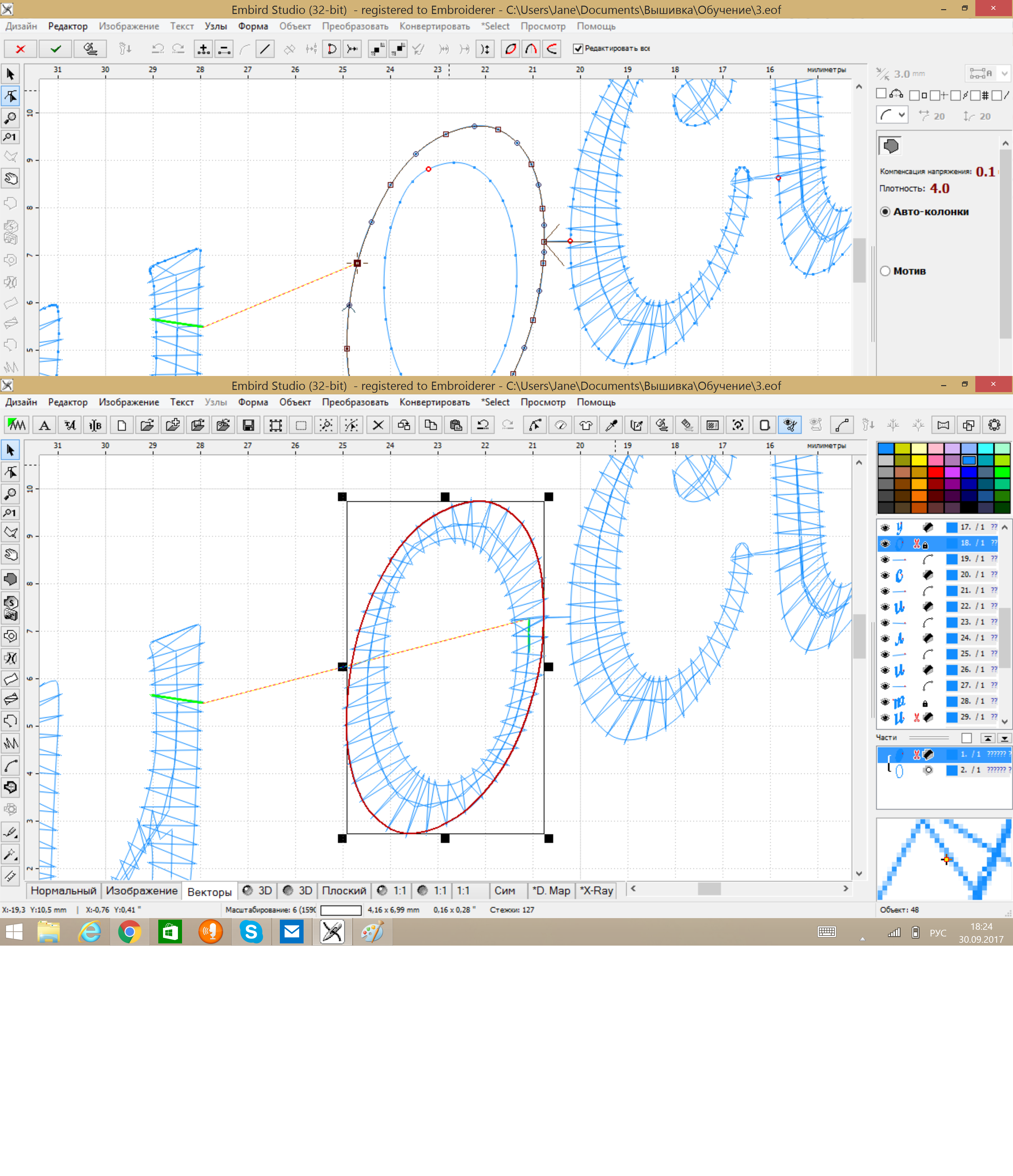Click the 'X-Ray' view button
Screen dimensions: 1013x1176
click(x=596, y=891)
